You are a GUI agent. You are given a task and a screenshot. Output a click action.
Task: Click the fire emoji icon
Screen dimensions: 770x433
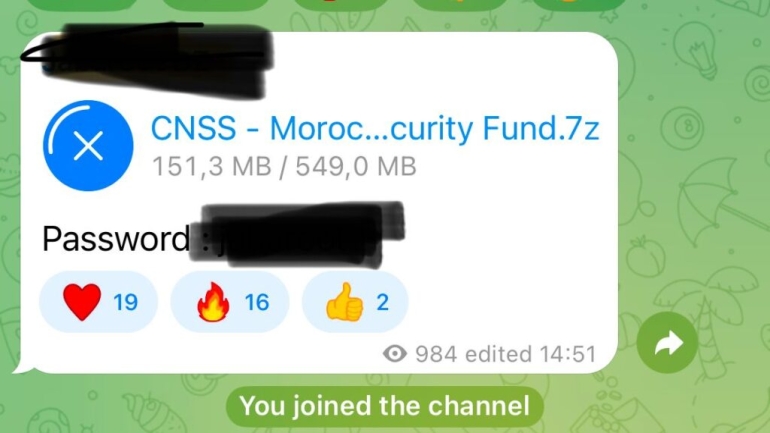tap(213, 302)
